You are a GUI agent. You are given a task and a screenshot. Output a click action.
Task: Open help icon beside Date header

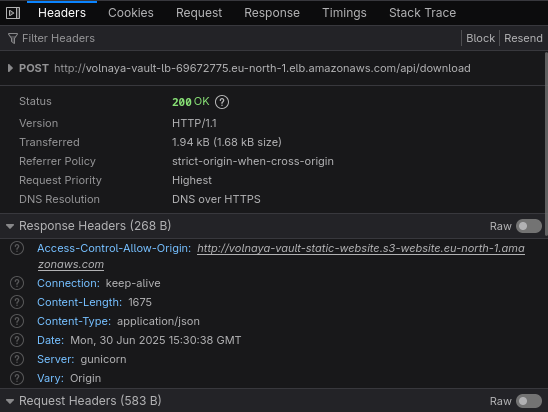[x=17, y=340]
